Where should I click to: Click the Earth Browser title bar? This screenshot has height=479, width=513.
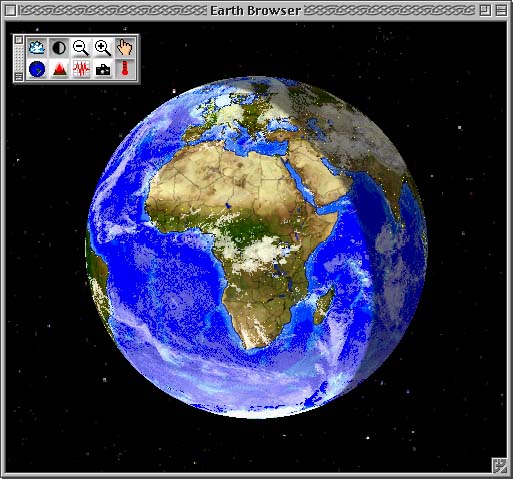(x=256, y=11)
